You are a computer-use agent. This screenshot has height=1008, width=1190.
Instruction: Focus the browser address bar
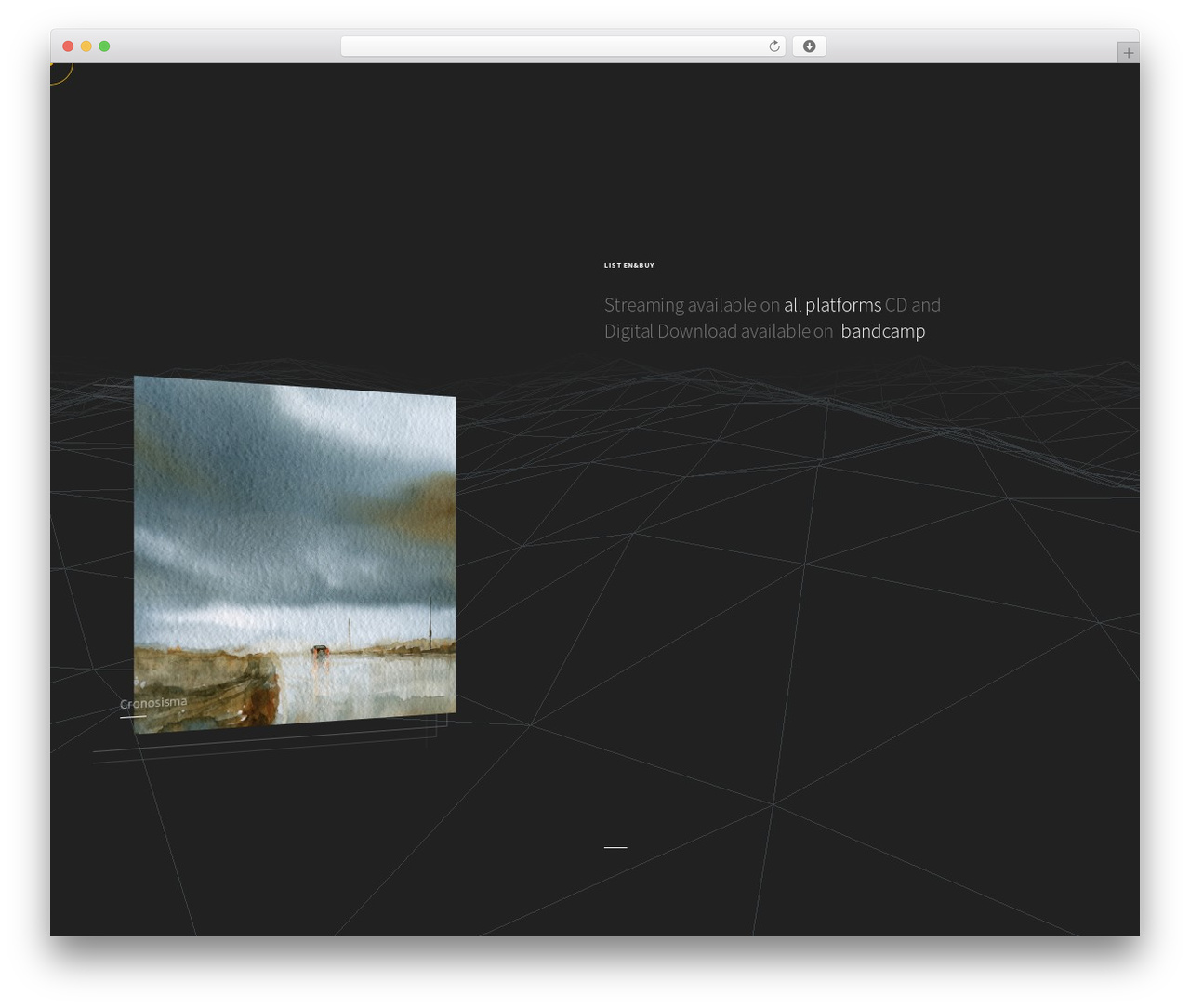click(x=562, y=46)
